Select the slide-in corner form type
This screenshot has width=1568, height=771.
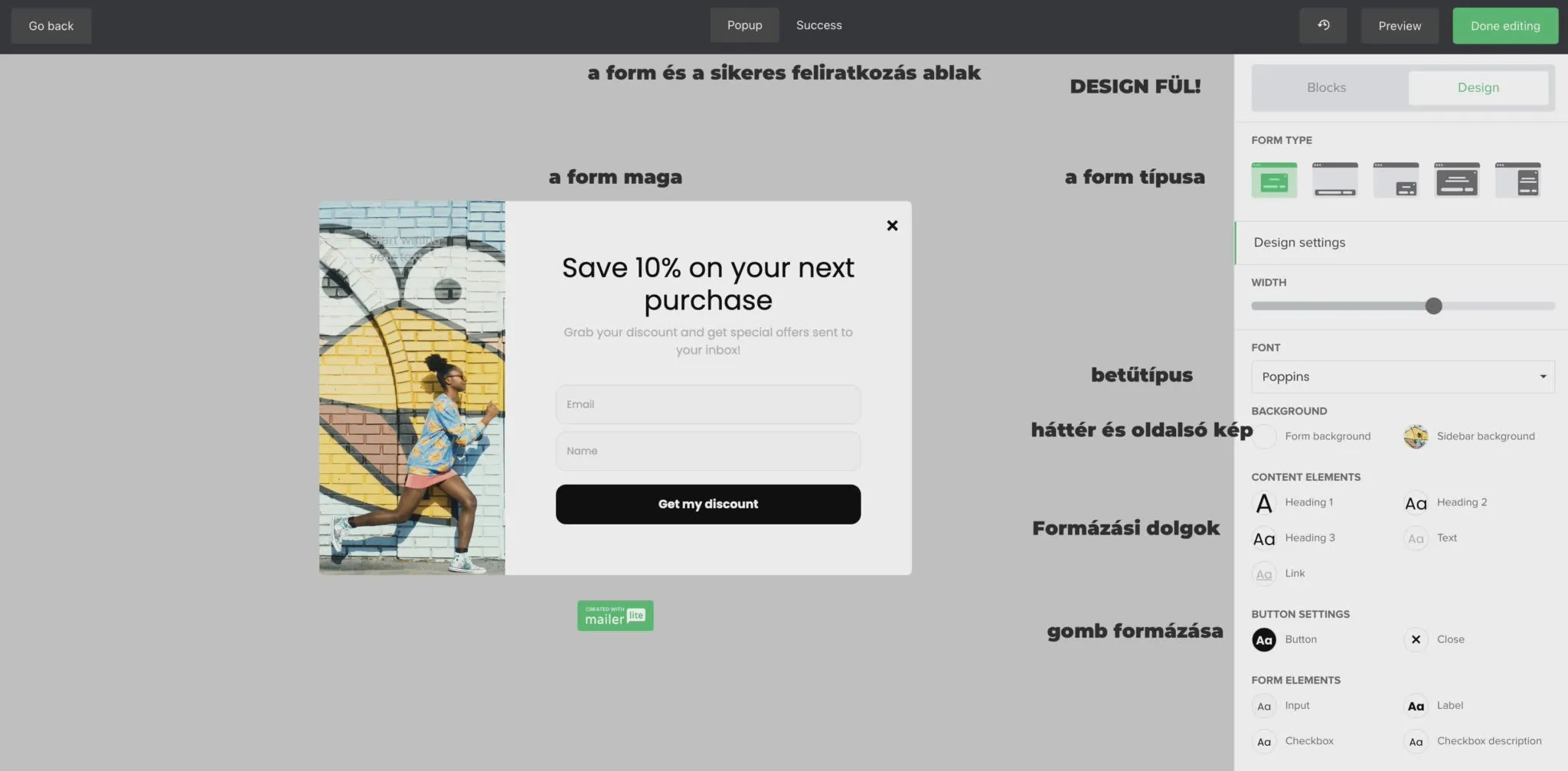[1396, 181]
